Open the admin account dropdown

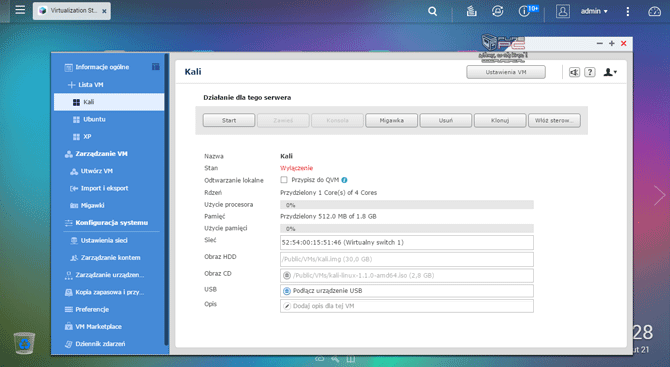point(594,11)
